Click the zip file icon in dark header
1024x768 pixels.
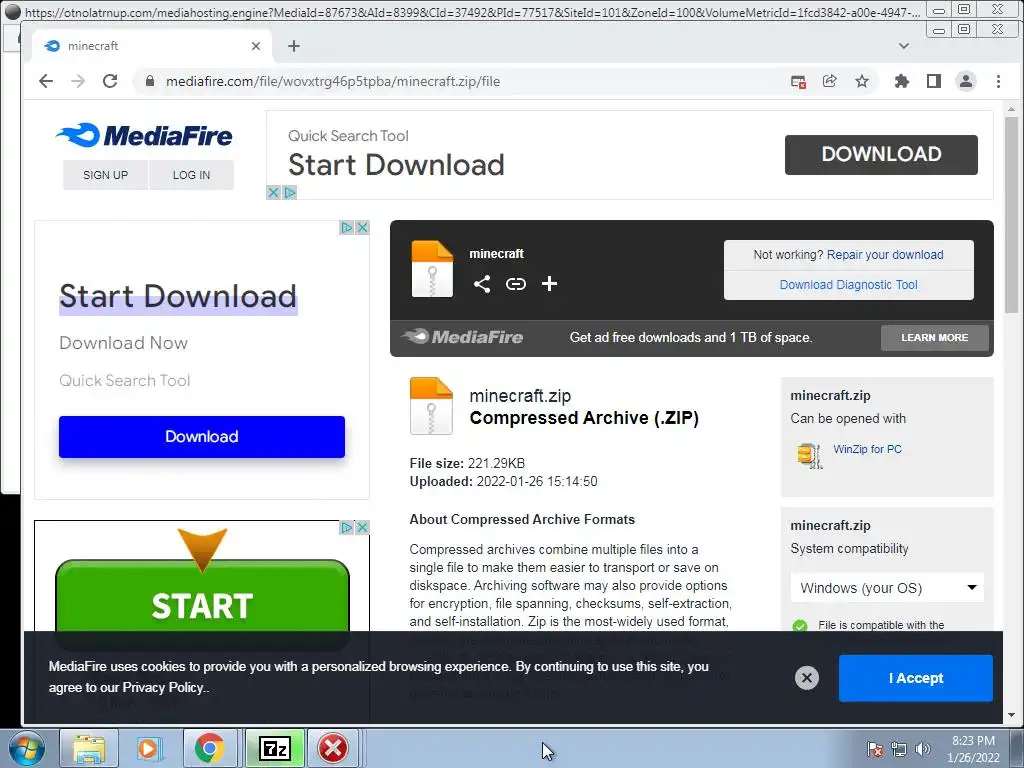(432, 268)
